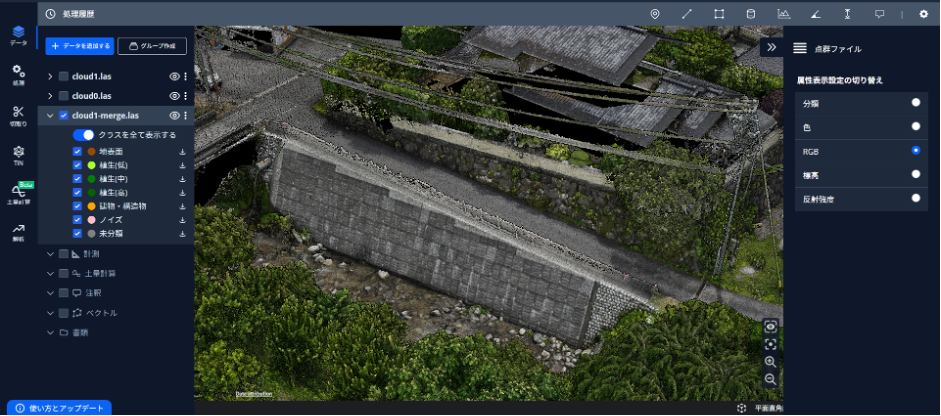
Task: Select the line distance measurement tool
Action: pos(687,14)
